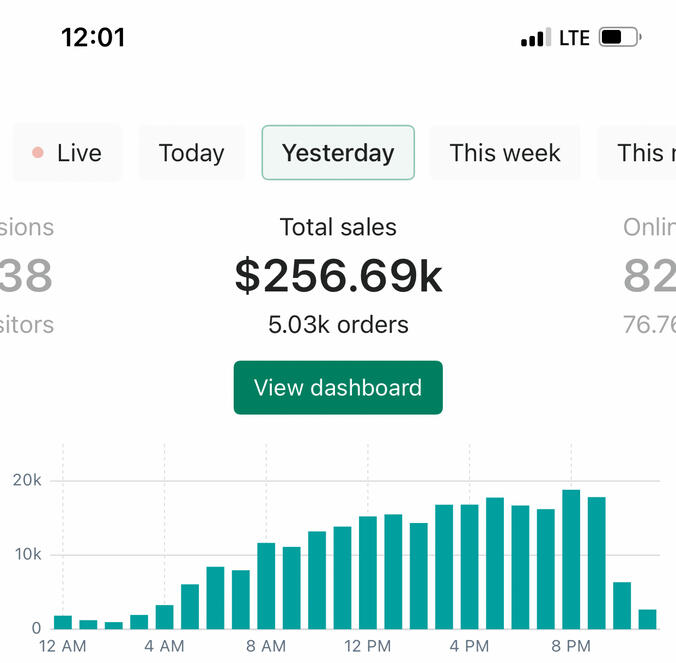Tap the battery icon in status bar
676x663 pixels.
[619, 38]
